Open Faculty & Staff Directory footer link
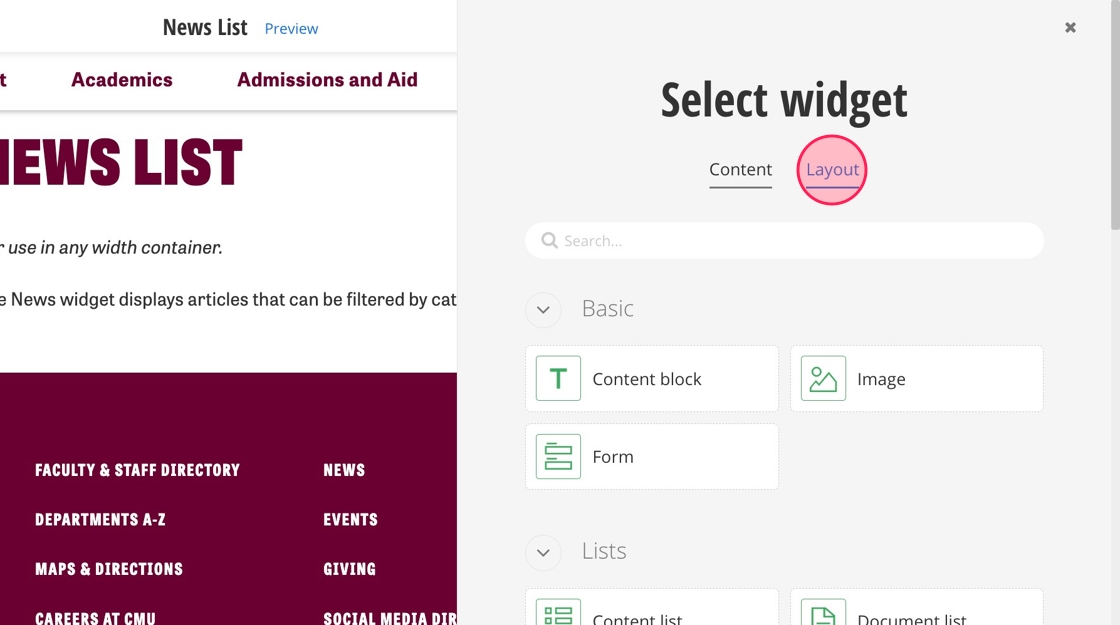 pyautogui.click(x=137, y=470)
